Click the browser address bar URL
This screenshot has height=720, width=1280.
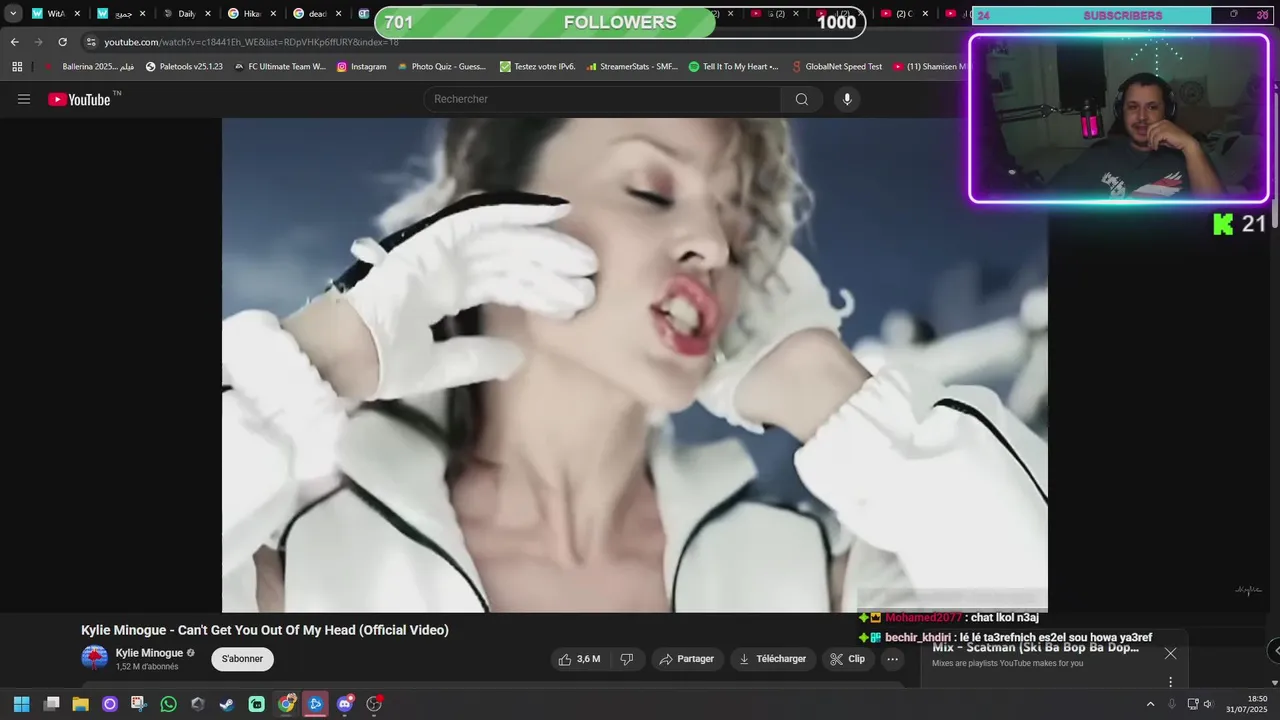tap(251, 42)
